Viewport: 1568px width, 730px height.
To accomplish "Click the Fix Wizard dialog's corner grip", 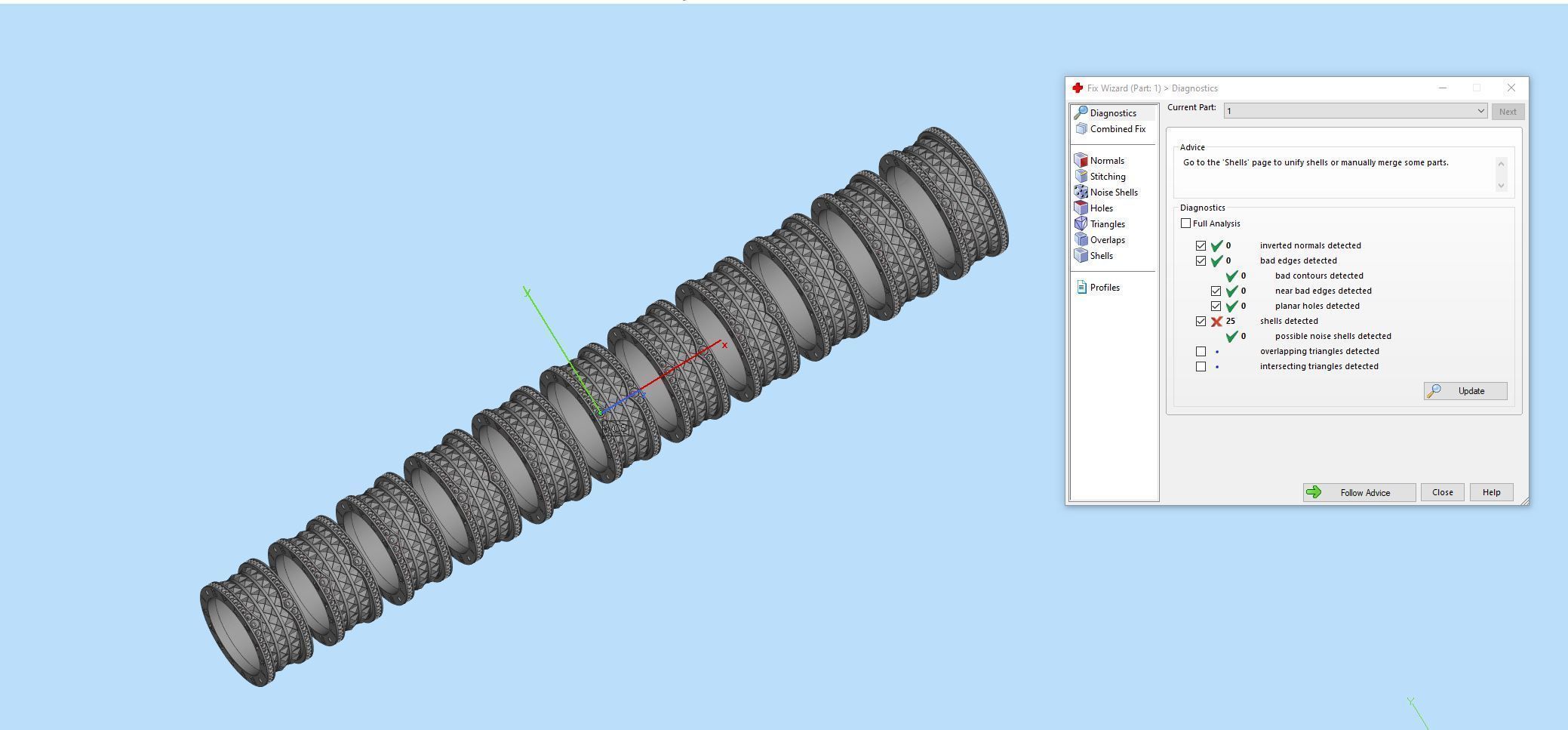I will [x=1524, y=501].
